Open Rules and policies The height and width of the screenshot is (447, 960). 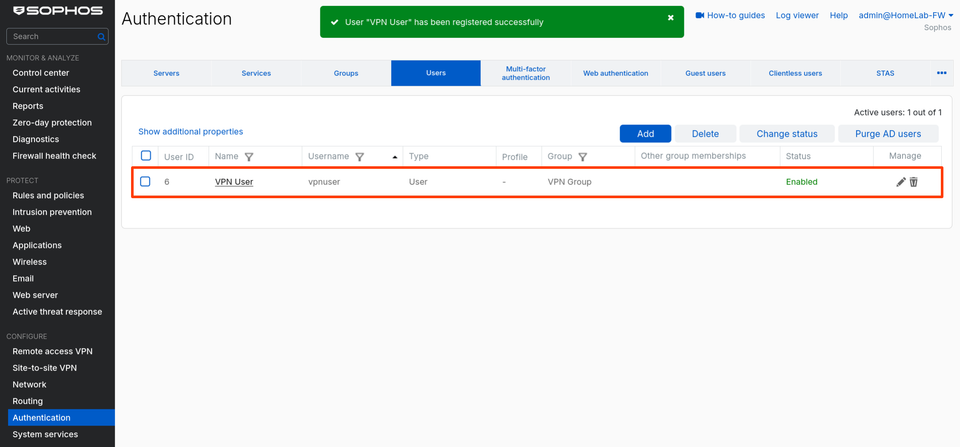pyautogui.click(x=48, y=195)
